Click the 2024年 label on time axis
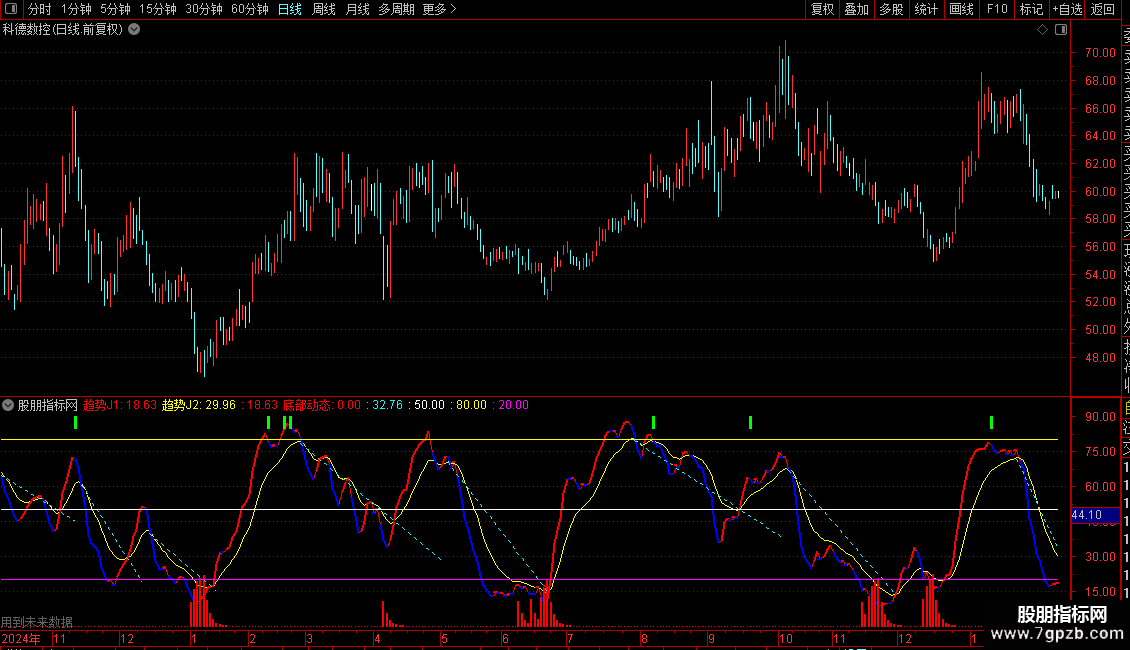The image size is (1130, 650). point(21,638)
